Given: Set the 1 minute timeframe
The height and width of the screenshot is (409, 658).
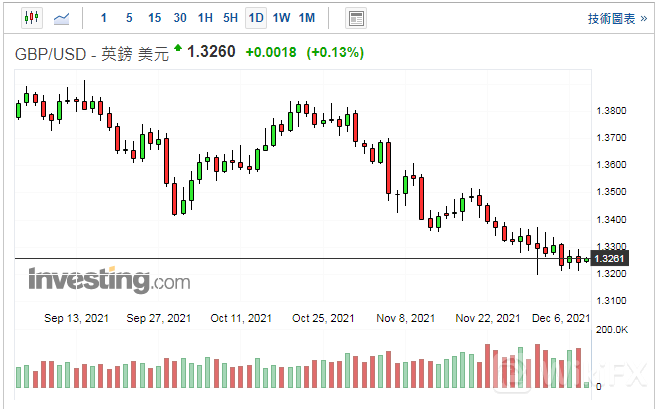Looking at the screenshot, I should pyautogui.click(x=104, y=18).
